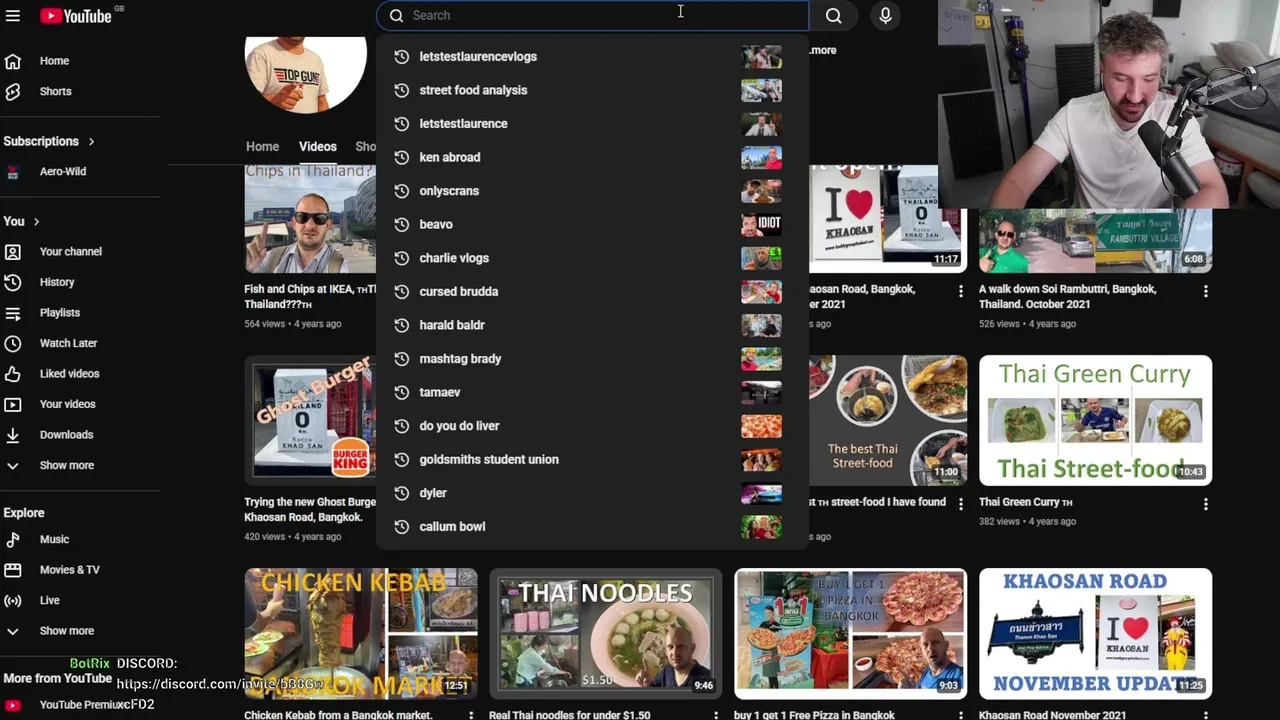Screen dimensions: 1280x720
Task: Open the Downloads arrow icon
Action: click(x=13, y=435)
